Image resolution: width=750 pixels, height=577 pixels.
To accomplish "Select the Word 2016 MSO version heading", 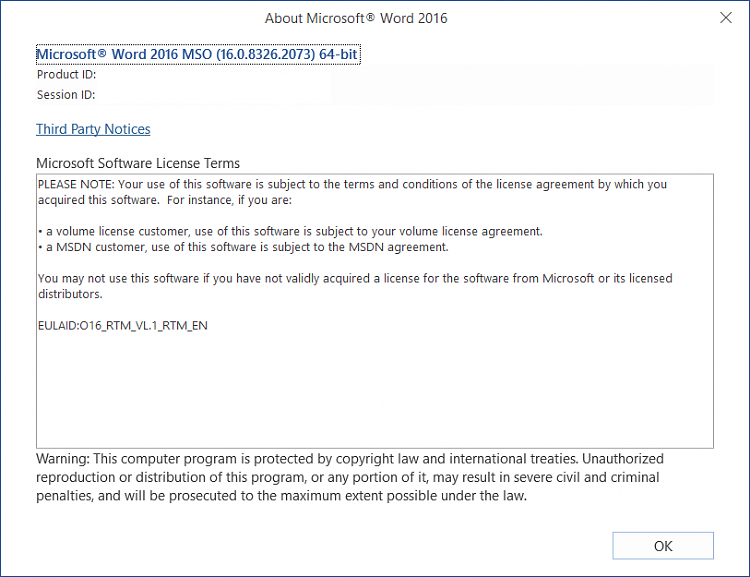I will click(198, 54).
